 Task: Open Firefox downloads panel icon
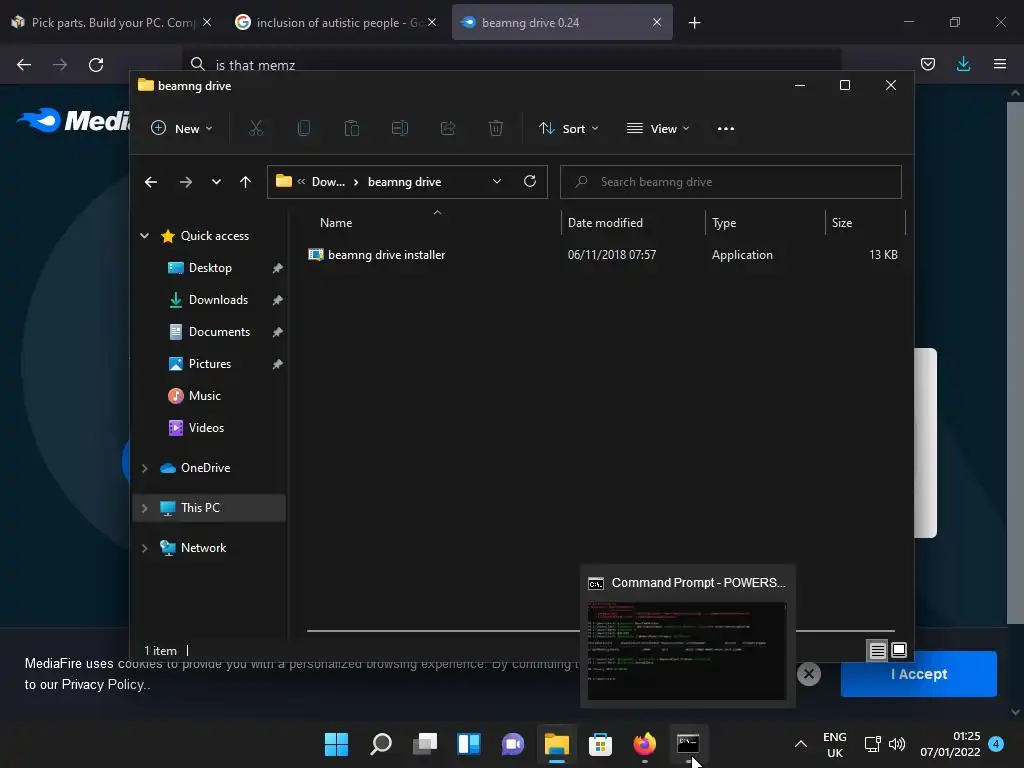[x=963, y=64]
